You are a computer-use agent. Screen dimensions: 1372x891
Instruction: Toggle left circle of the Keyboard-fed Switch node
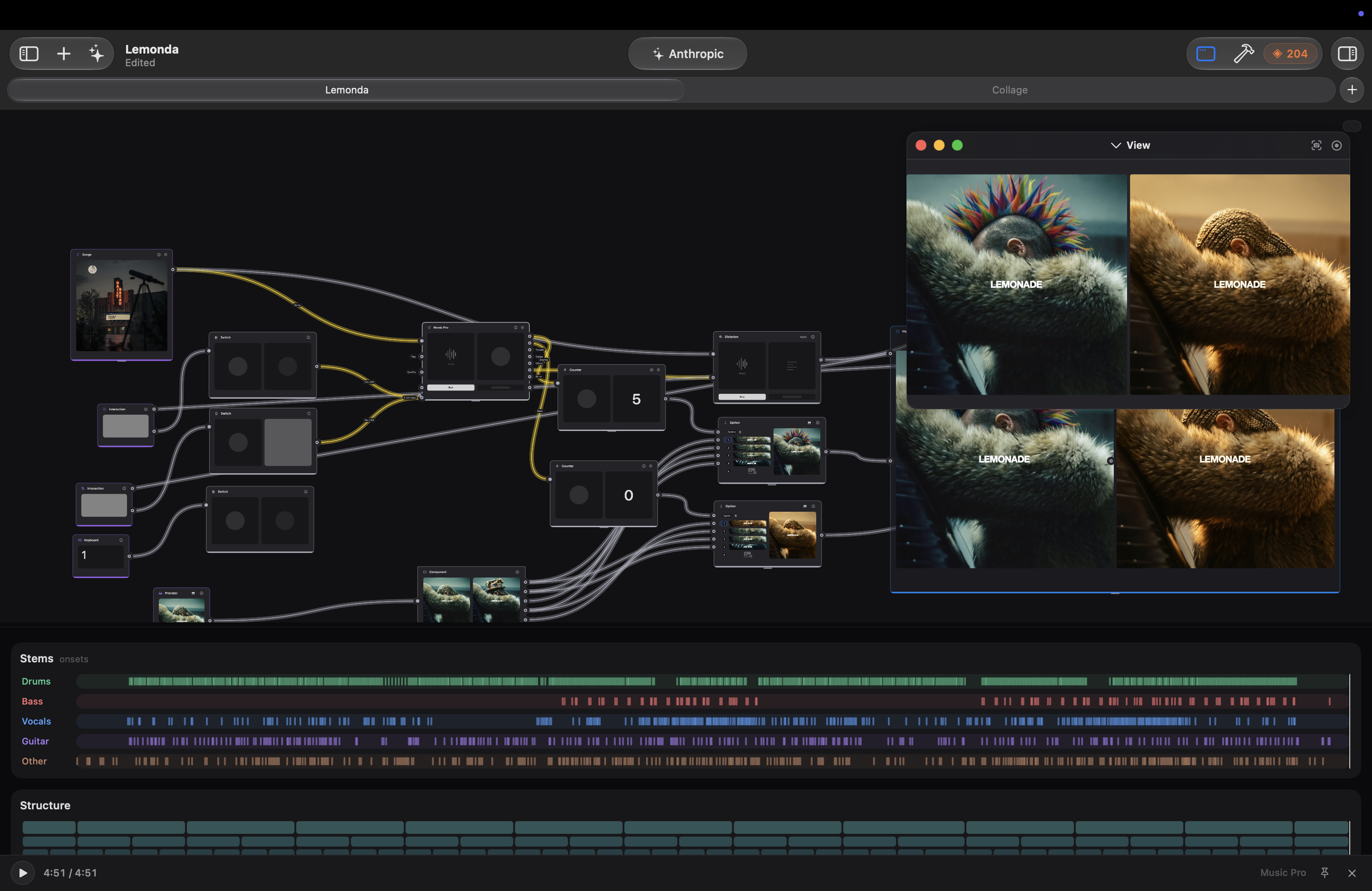[x=235, y=520]
